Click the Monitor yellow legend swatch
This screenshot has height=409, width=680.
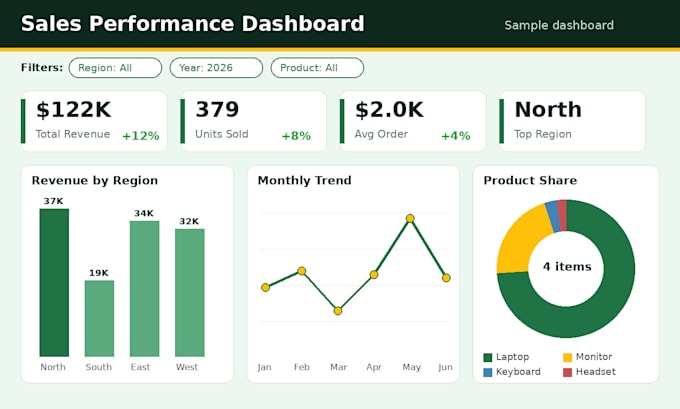pos(567,357)
